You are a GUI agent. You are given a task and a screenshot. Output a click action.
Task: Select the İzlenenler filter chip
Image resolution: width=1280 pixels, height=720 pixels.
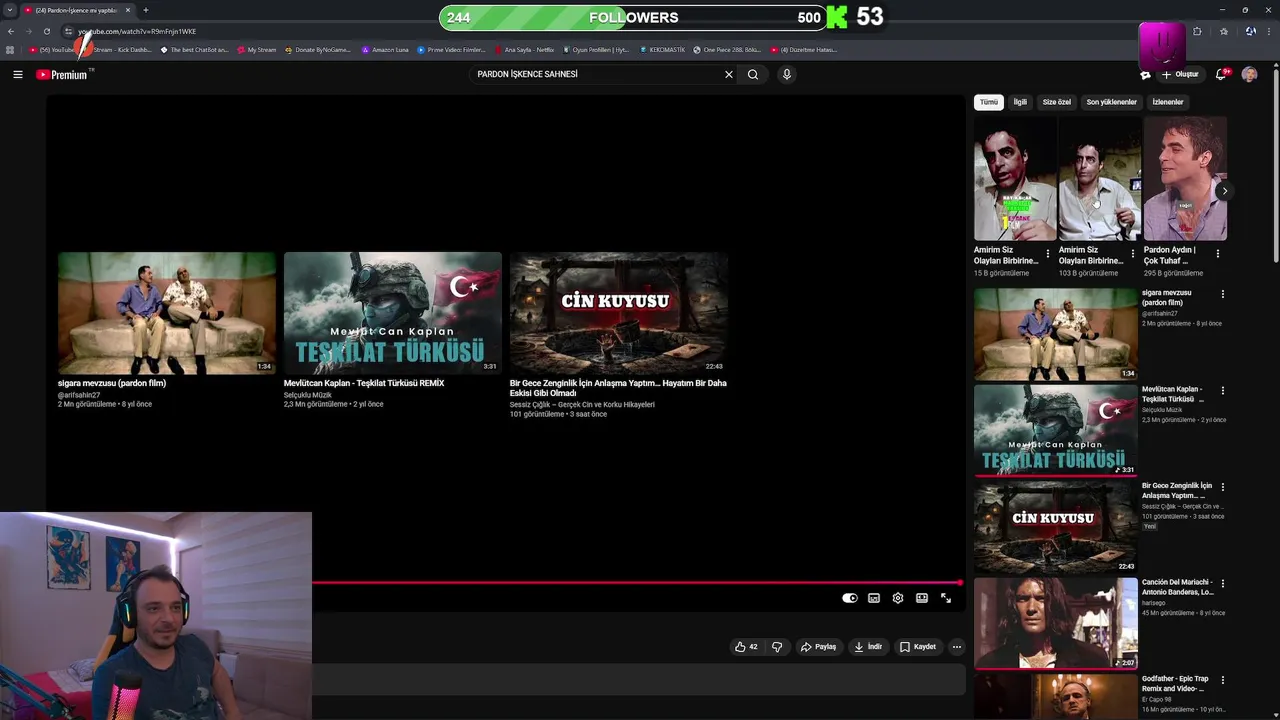1168,102
